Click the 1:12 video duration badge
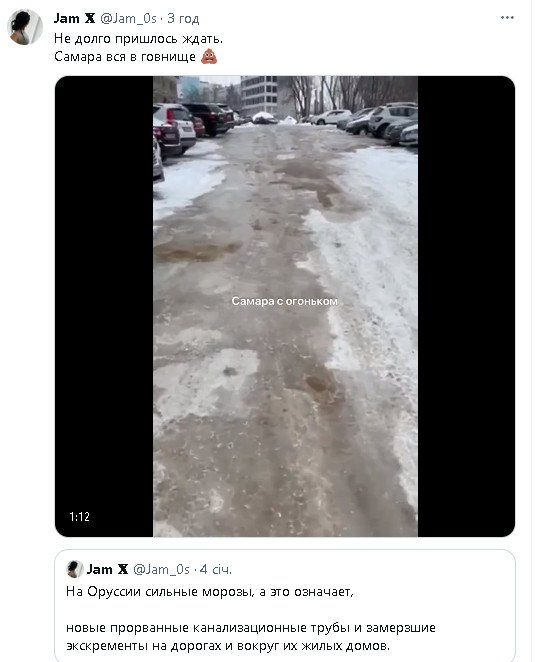The height and width of the screenshot is (662, 537). click(x=79, y=517)
